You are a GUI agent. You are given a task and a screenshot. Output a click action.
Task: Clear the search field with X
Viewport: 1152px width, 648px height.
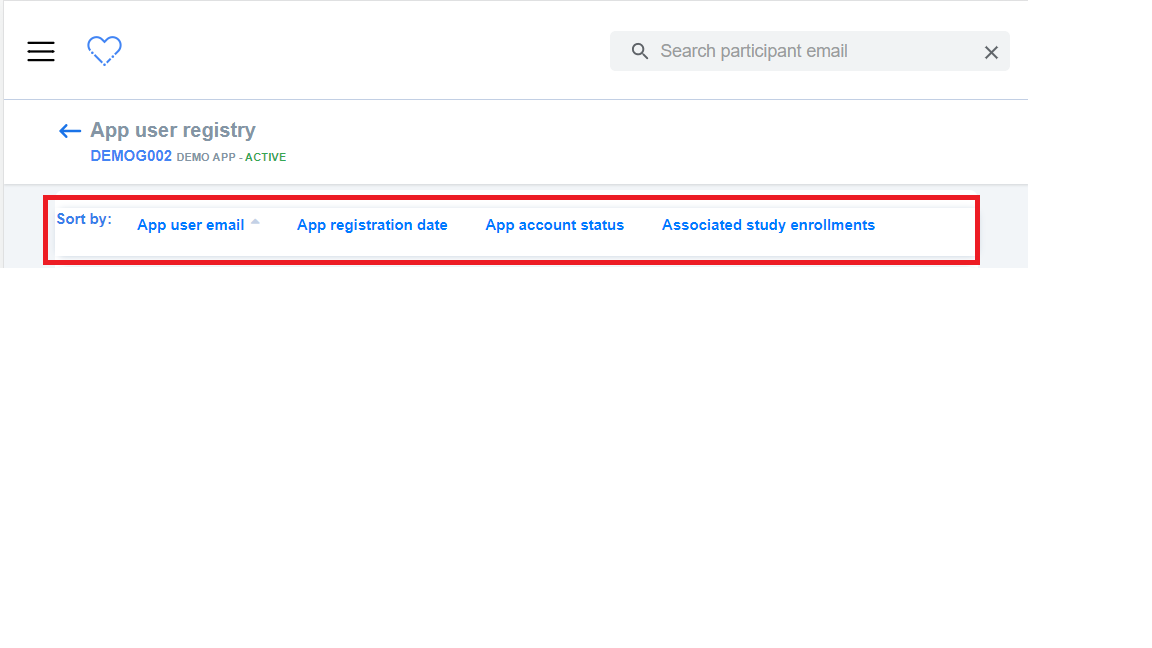[x=991, y=52]
